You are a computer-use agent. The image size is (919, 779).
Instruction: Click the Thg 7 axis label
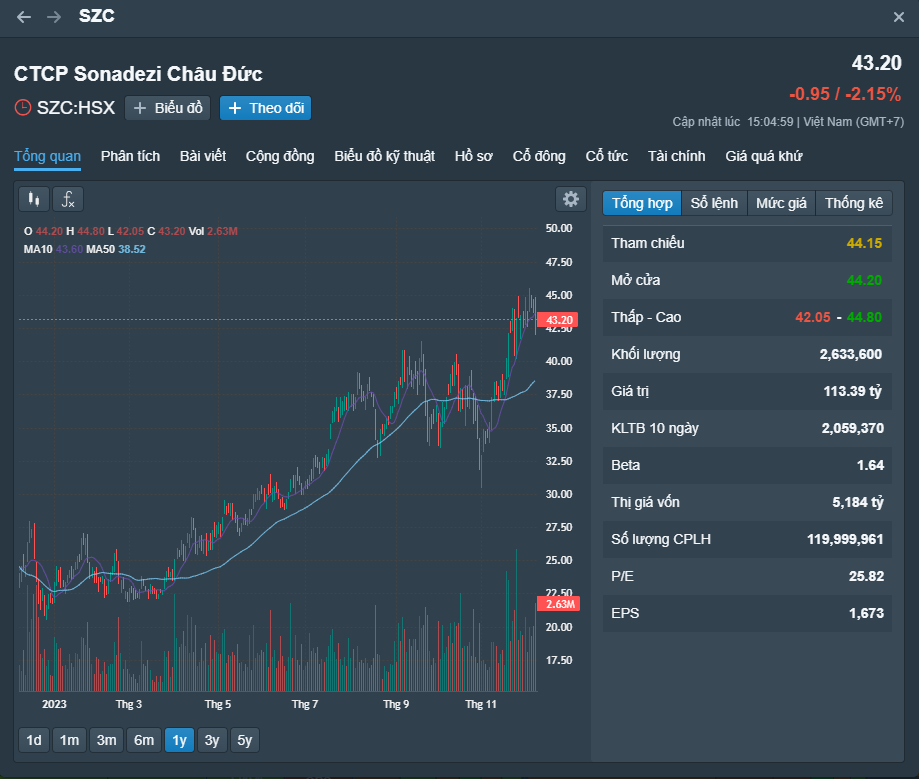[305, 704]
